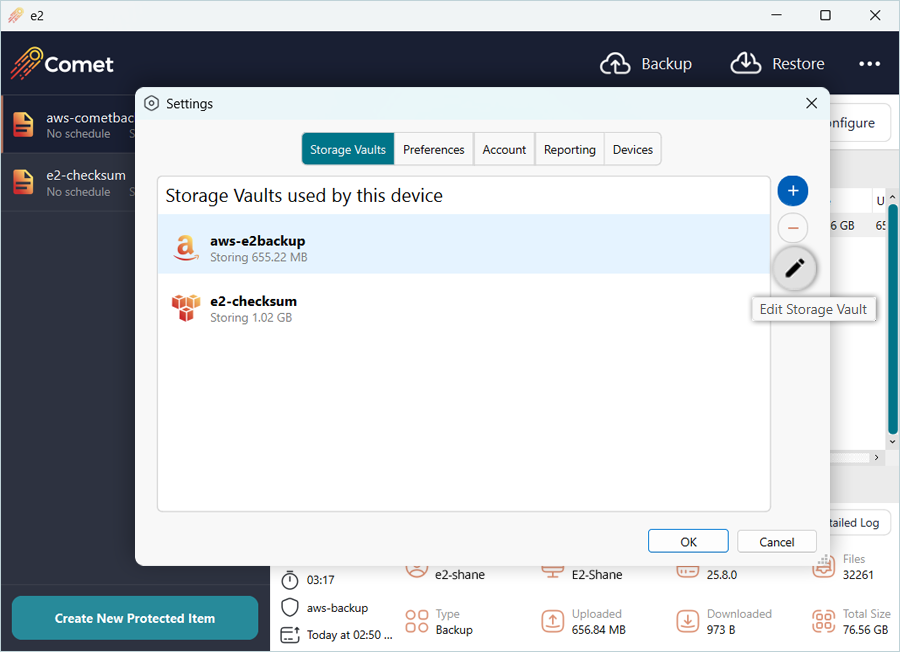Click the 'E2-Shane' device value
The height and width of the screenshot is (652, 900).
coord(597,575)
